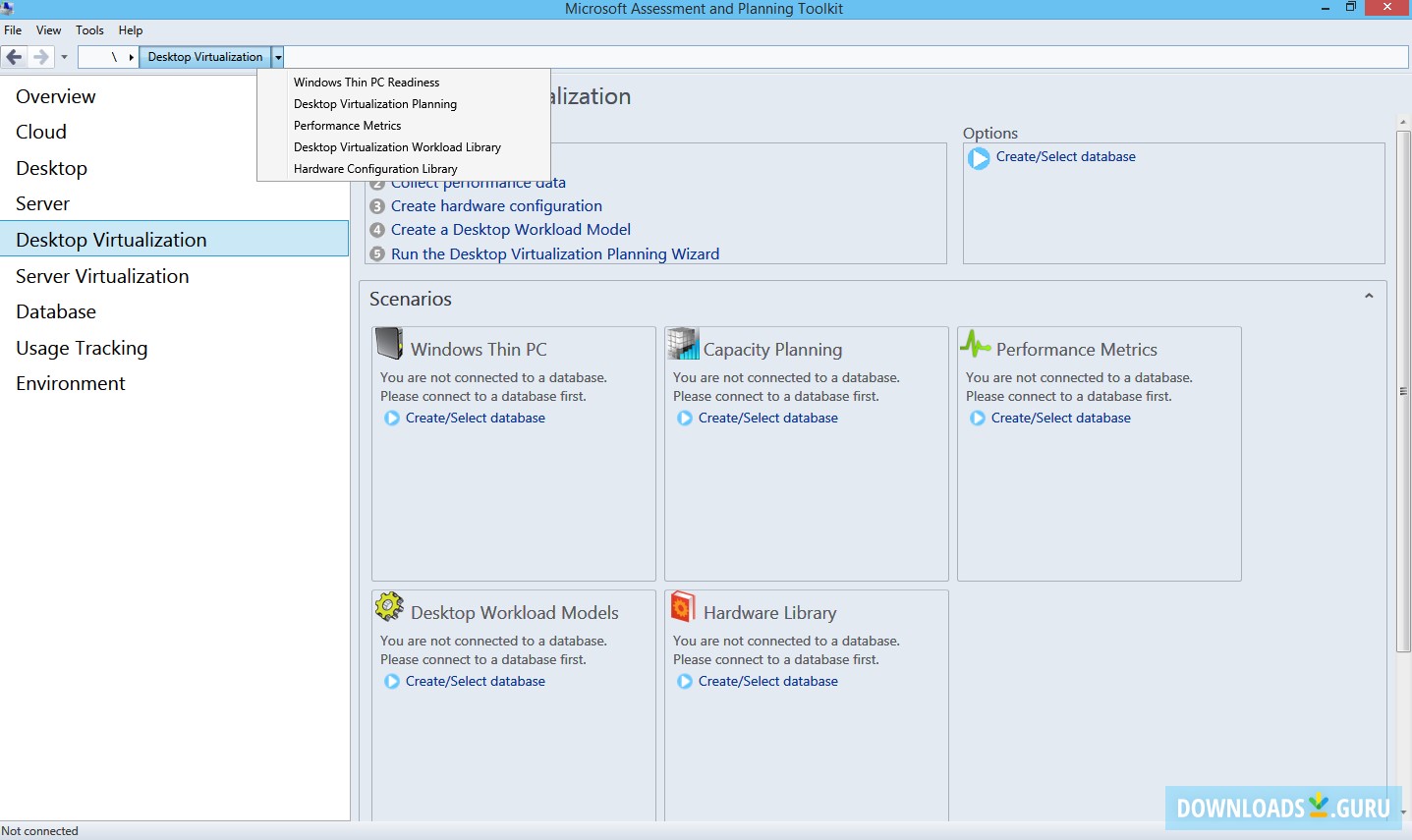Click the breadcrumb root arrow before Desktop Virtualization
1412x840 pixels.
[131, 57]
